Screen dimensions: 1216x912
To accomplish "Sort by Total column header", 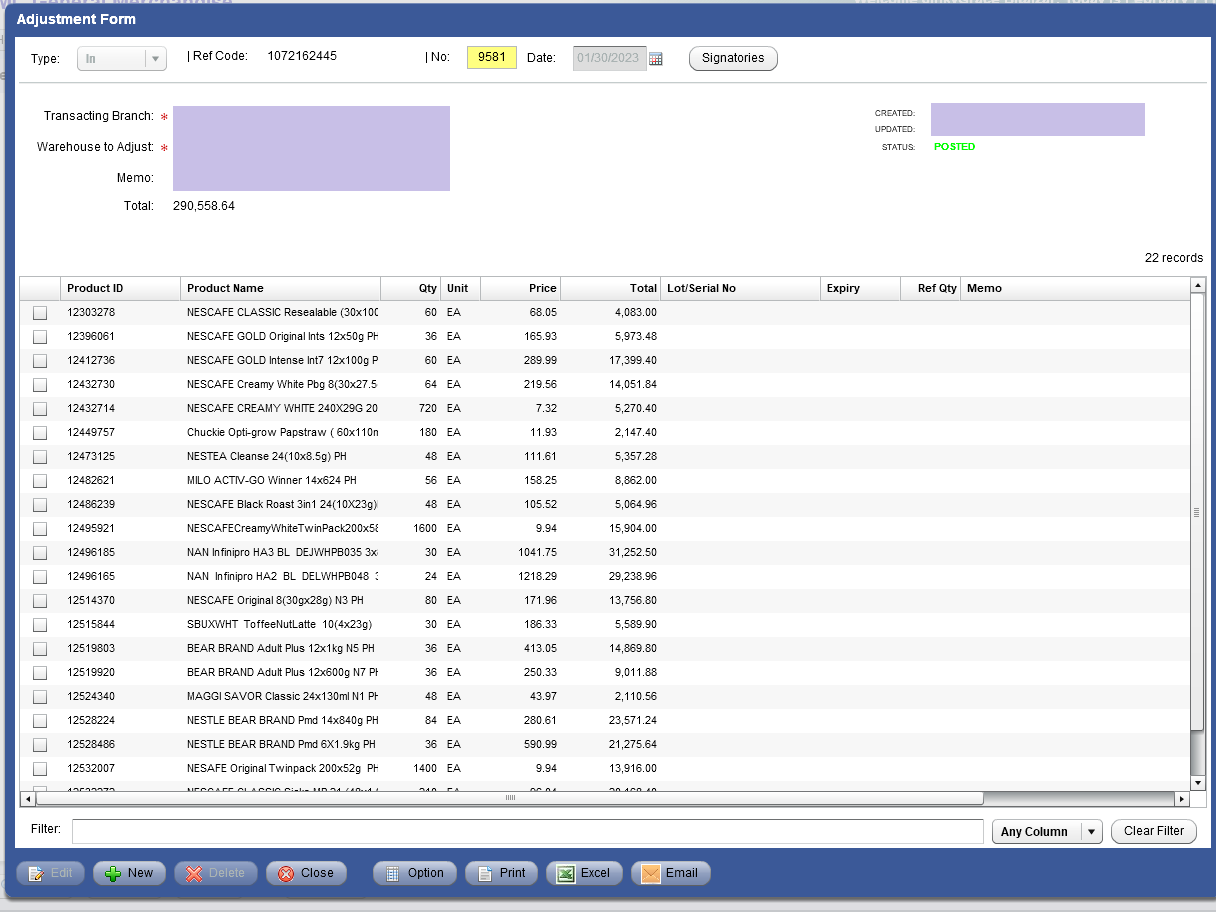I will (610, 288).
